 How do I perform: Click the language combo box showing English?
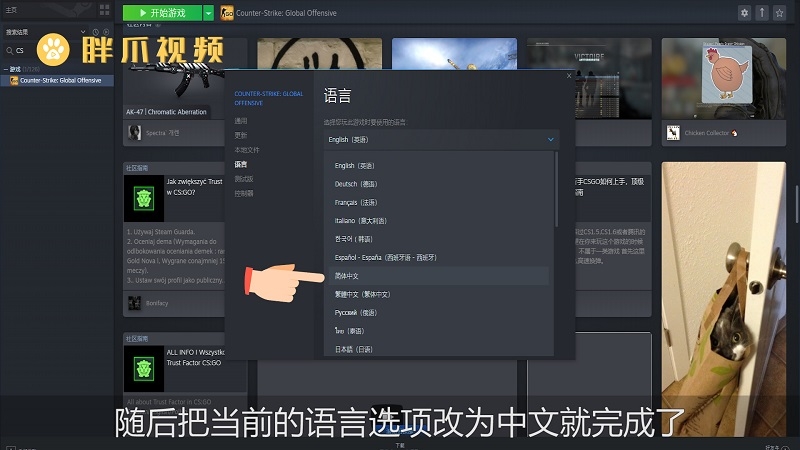click(x=441, y=139)
